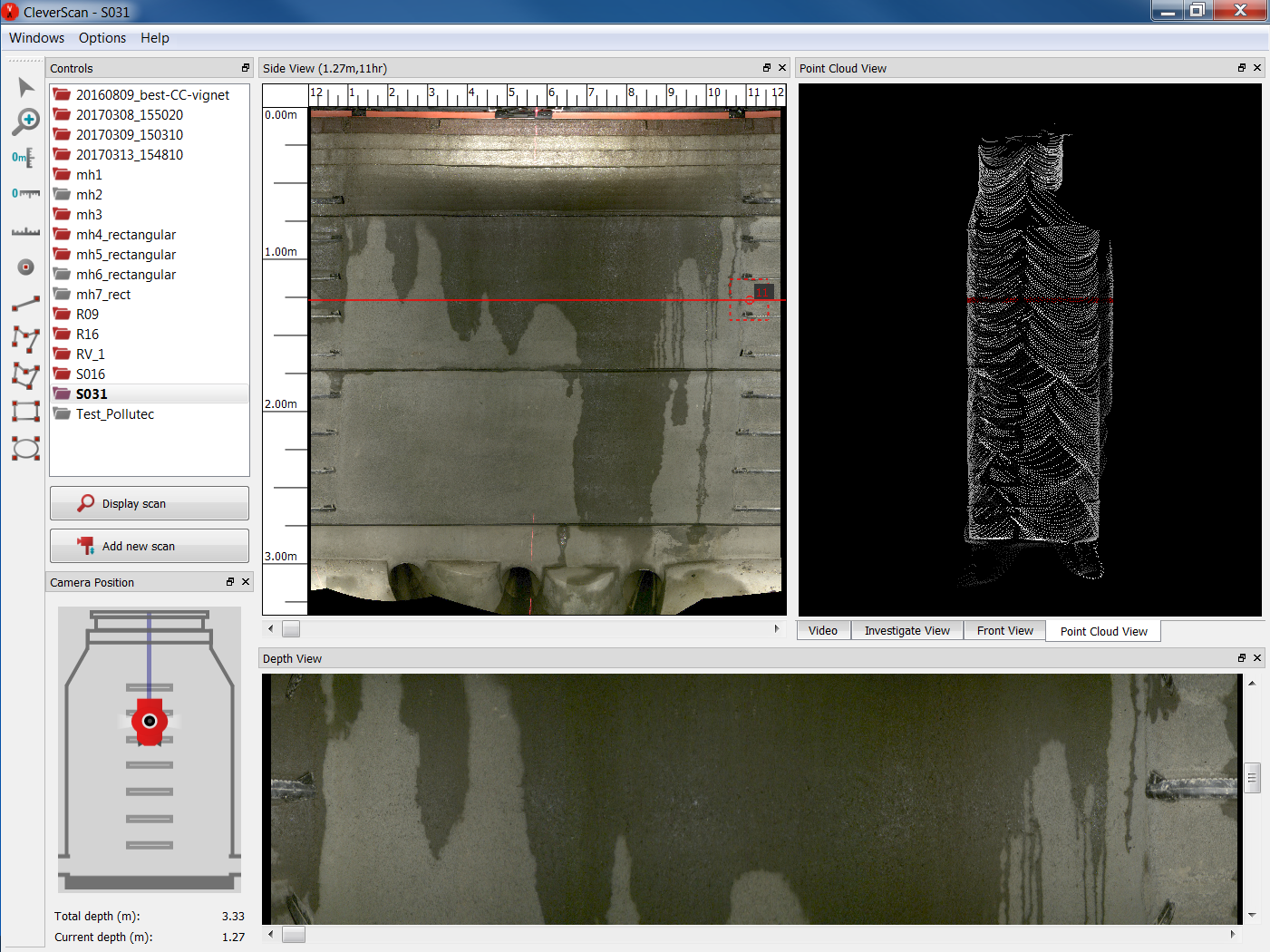Switch to the Investigate View tab
Viewport: 1270px width, 952px height.
tap(906, 631)
